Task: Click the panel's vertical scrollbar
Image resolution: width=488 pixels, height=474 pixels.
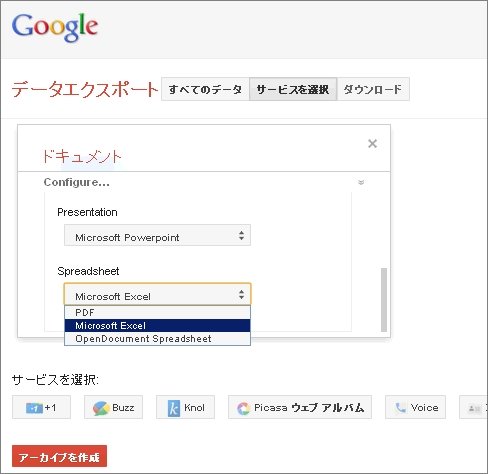Action: click(384, 299)
